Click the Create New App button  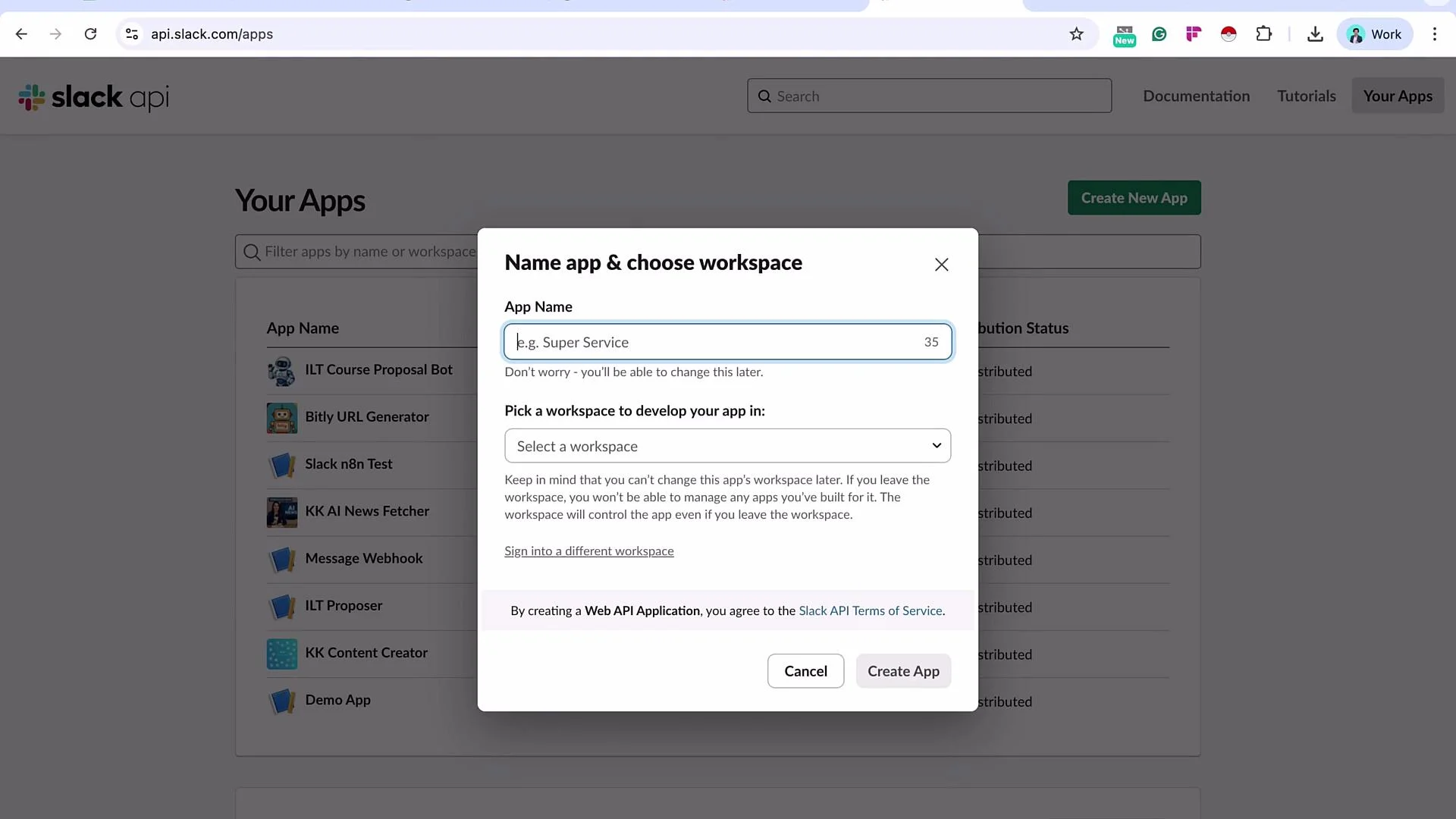1134,198
